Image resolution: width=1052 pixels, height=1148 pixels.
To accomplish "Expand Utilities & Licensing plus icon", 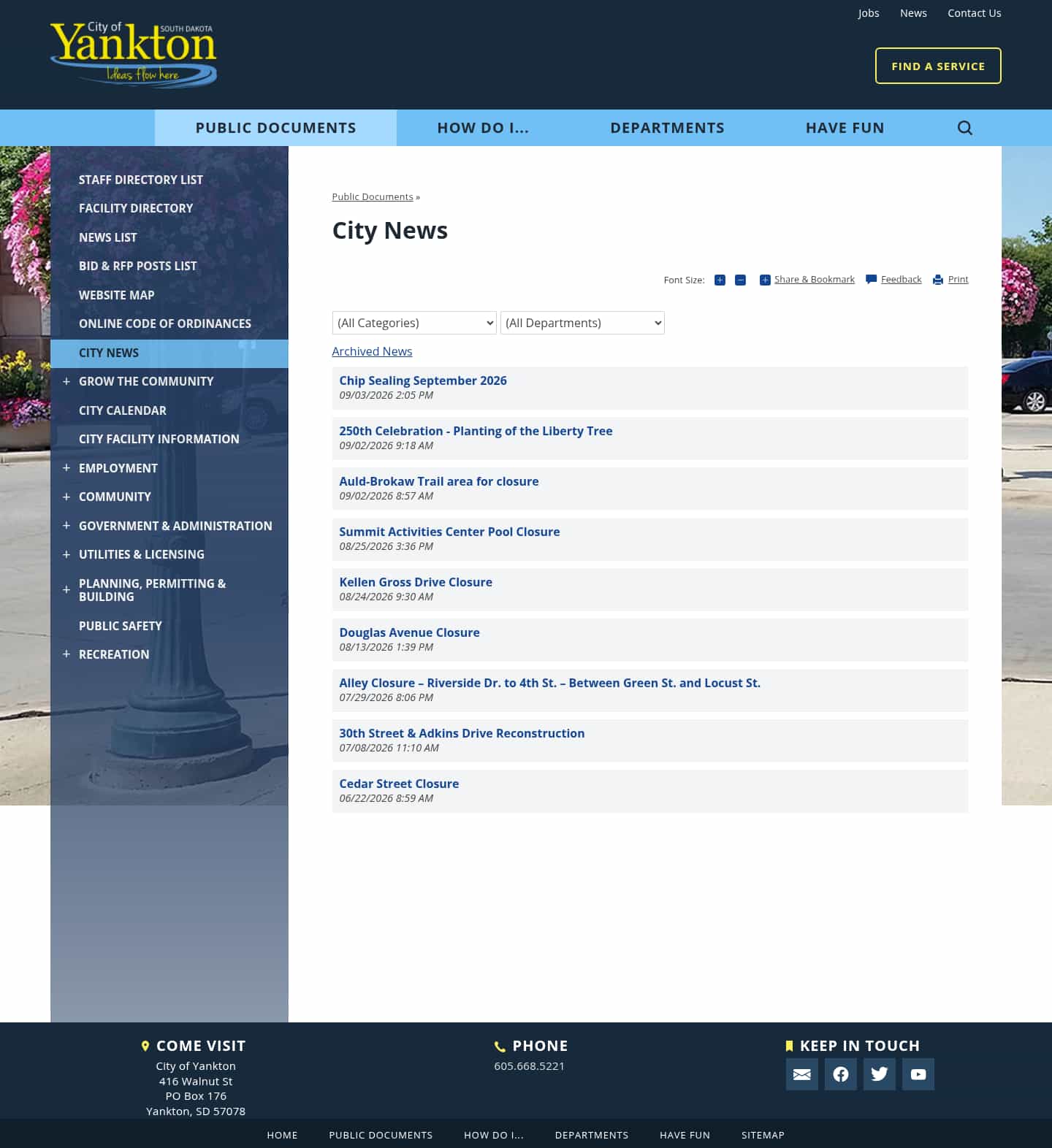I will point(66,554).
